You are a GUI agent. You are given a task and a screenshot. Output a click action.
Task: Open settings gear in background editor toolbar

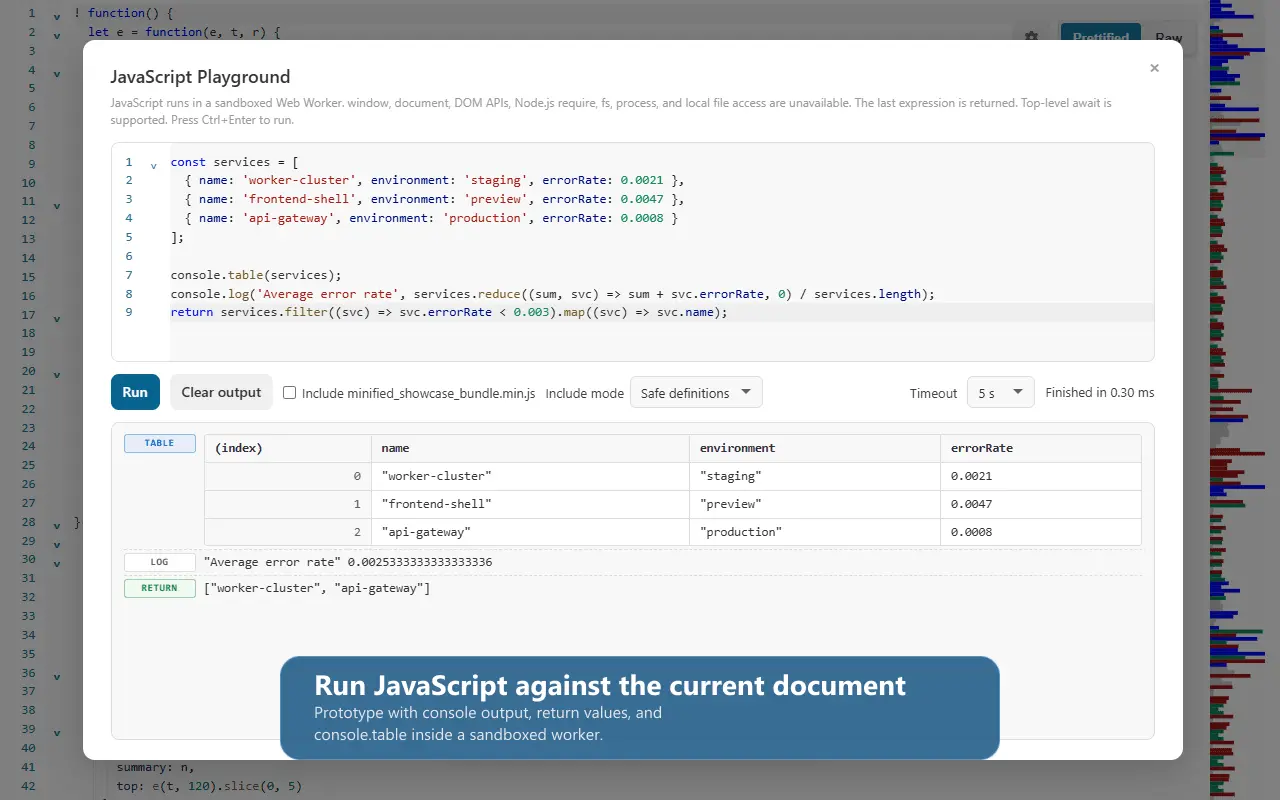point(1032,36)
